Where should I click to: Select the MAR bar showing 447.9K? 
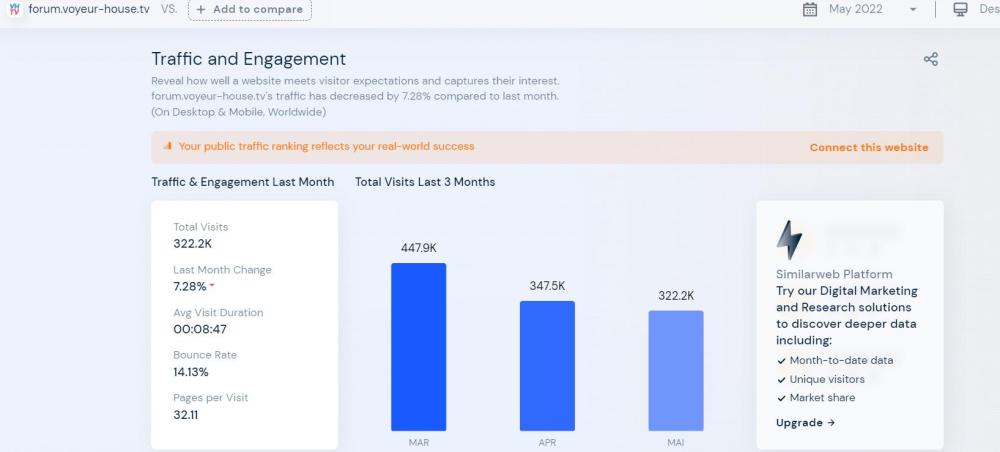[418, 346]
